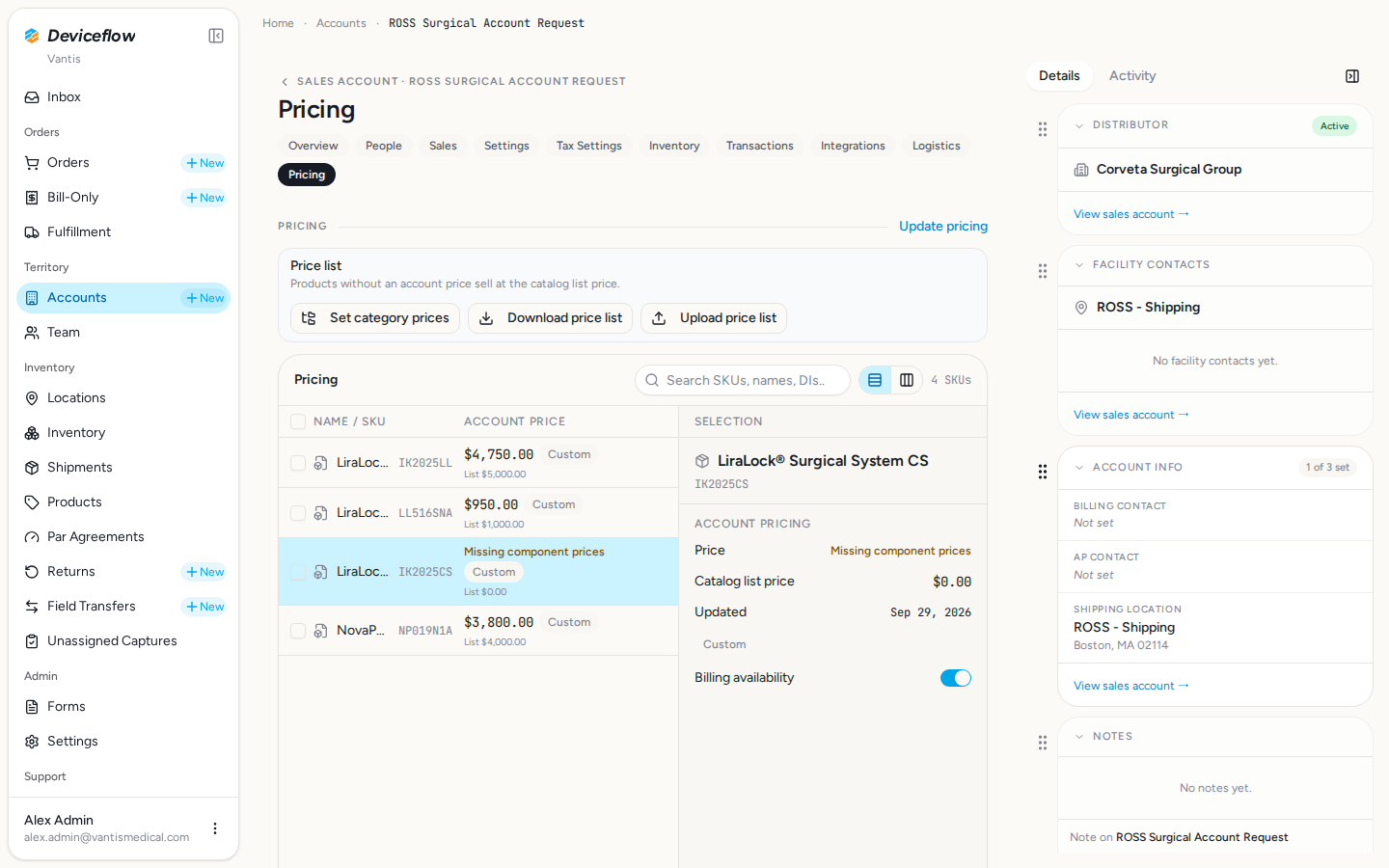Collapse the left sidebar panel icon

point(216,36)
